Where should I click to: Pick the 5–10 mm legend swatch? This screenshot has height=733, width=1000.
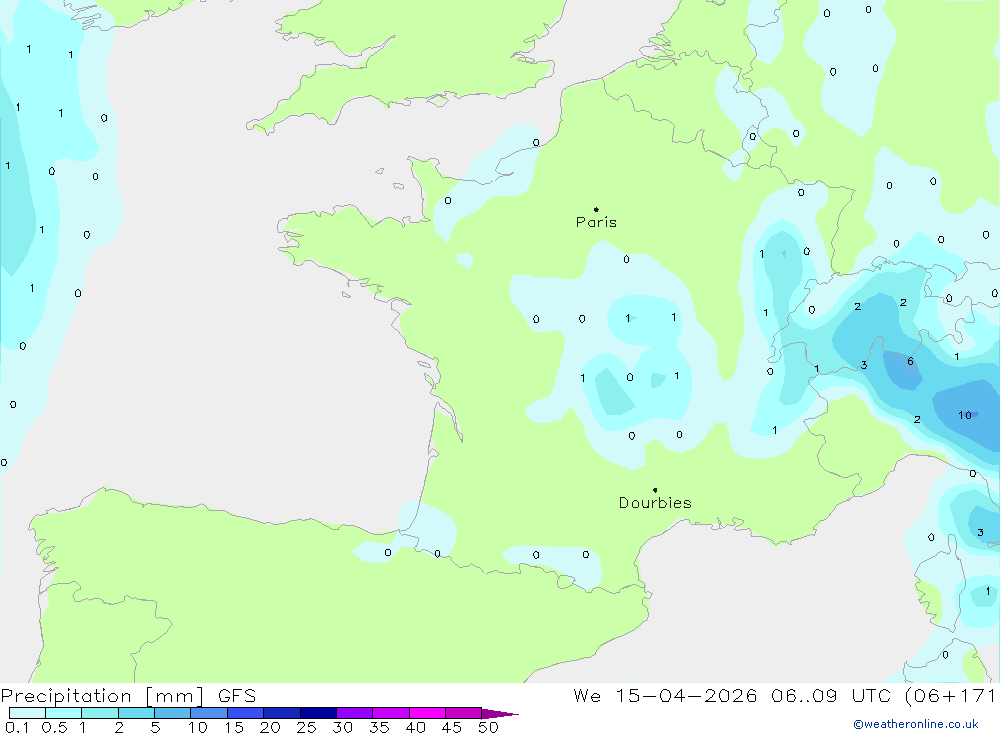coord(173,713)
